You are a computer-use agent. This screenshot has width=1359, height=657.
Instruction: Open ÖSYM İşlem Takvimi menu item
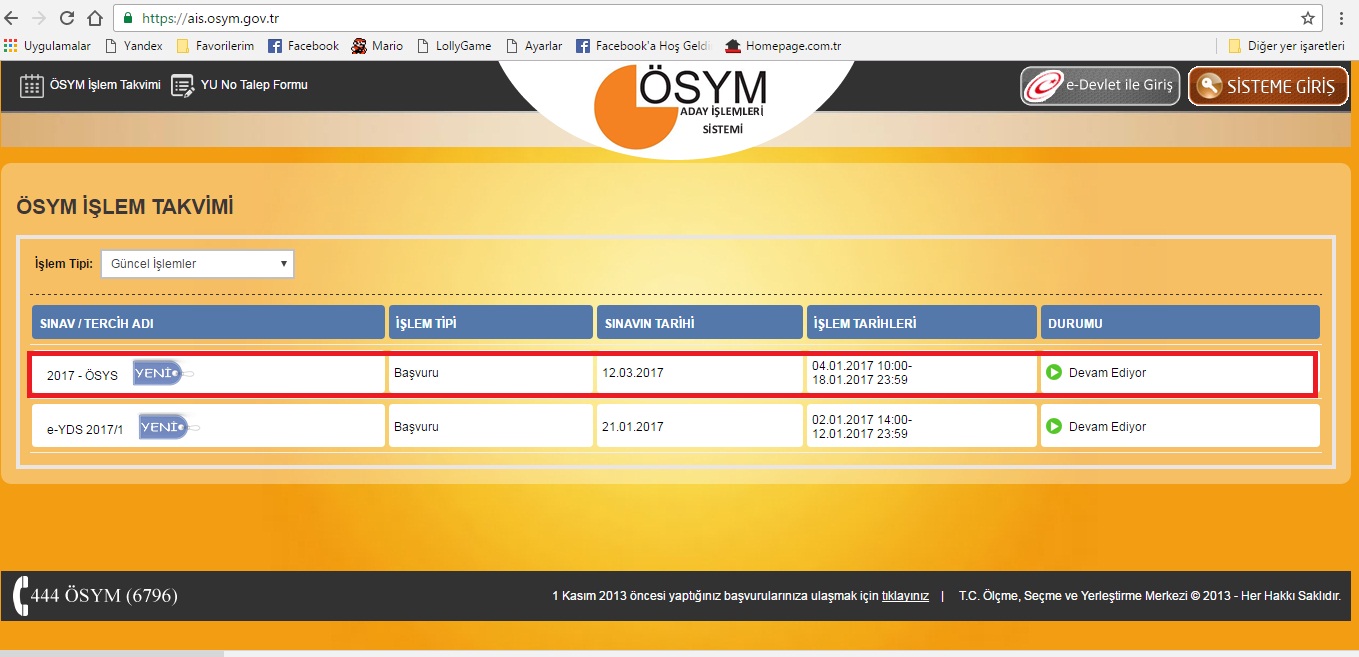90,85
